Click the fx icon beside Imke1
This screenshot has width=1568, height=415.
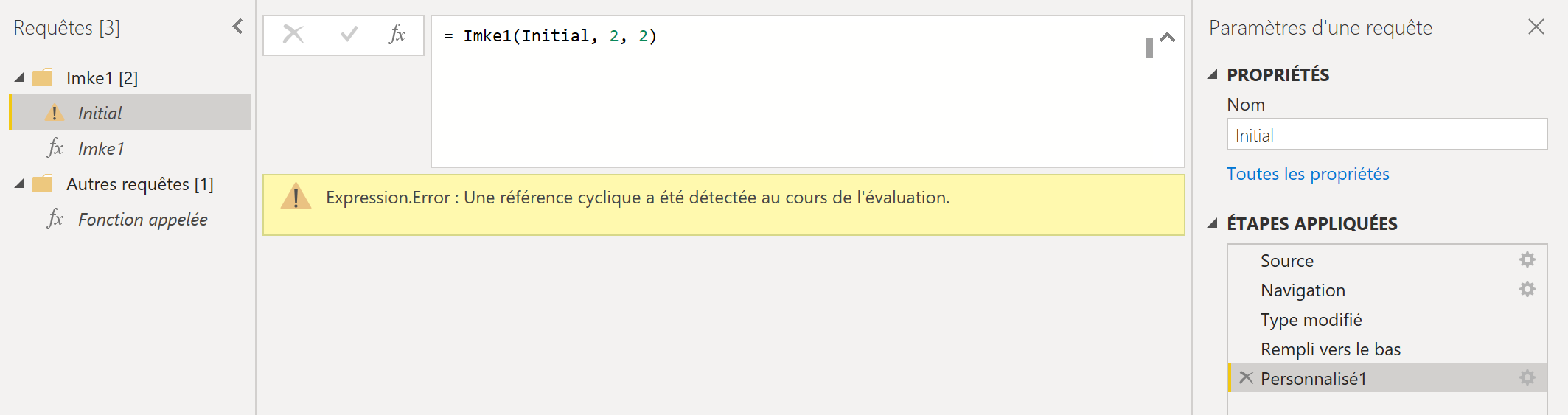point(55,147)
